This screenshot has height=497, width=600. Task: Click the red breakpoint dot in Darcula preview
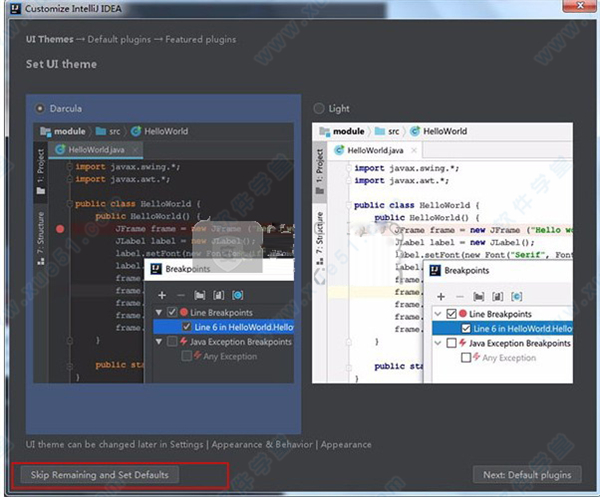coord(61,228)
